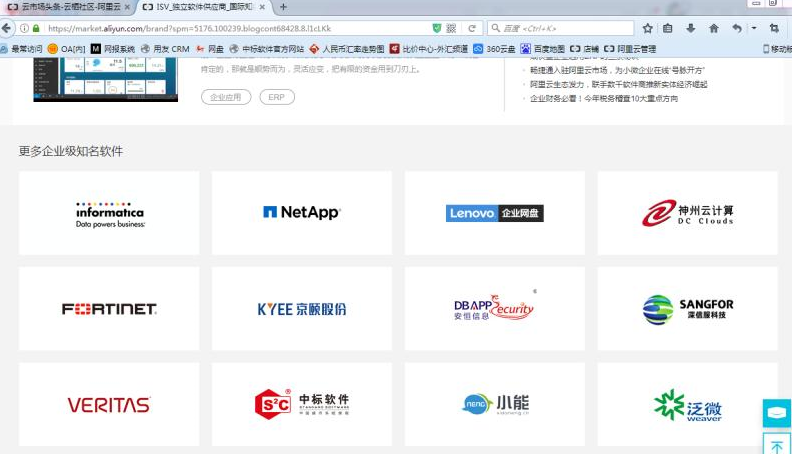Open the Informatica brand card

click(109, 213)
